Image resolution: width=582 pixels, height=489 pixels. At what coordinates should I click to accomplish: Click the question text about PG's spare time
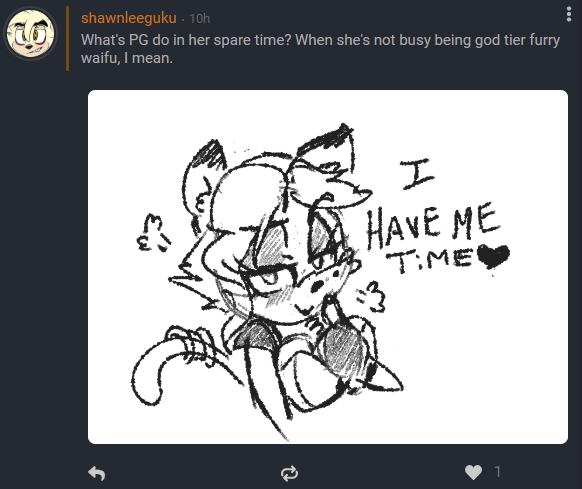(320, 49)
